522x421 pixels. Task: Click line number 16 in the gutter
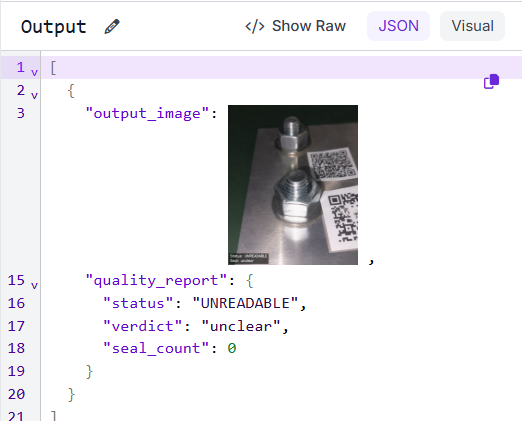16,303
